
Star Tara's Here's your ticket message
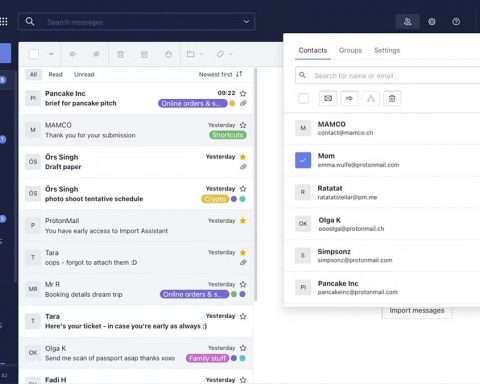pos(243,316)
